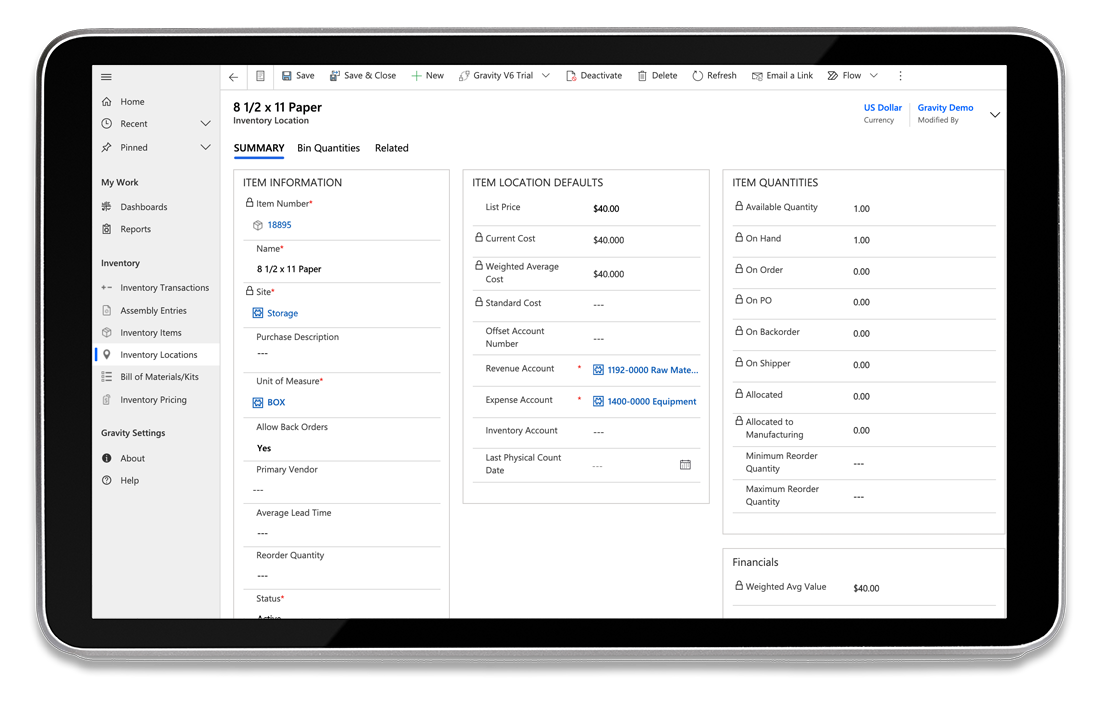
Task: Switch to the SUMMARY tab
Action: (x=259, y=148)
